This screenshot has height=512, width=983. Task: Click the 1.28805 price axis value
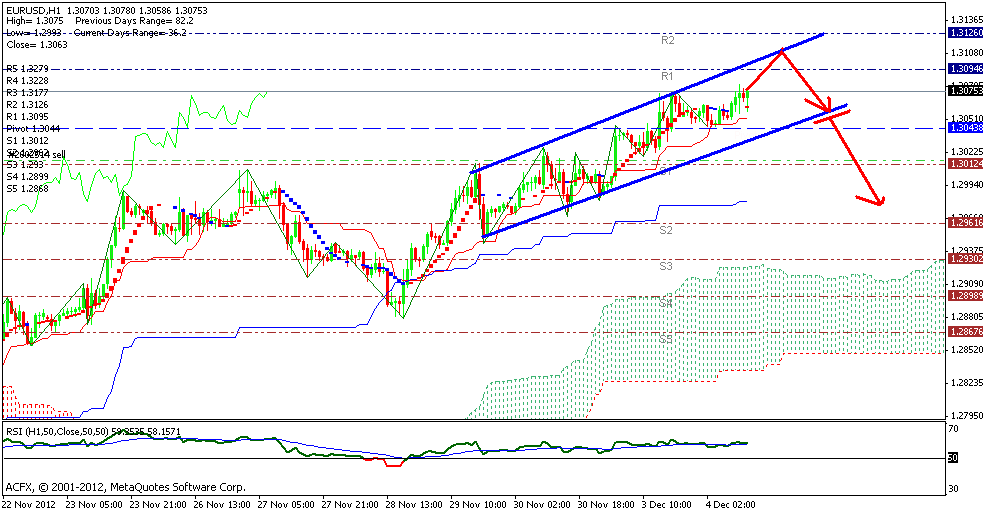(966, 316)
